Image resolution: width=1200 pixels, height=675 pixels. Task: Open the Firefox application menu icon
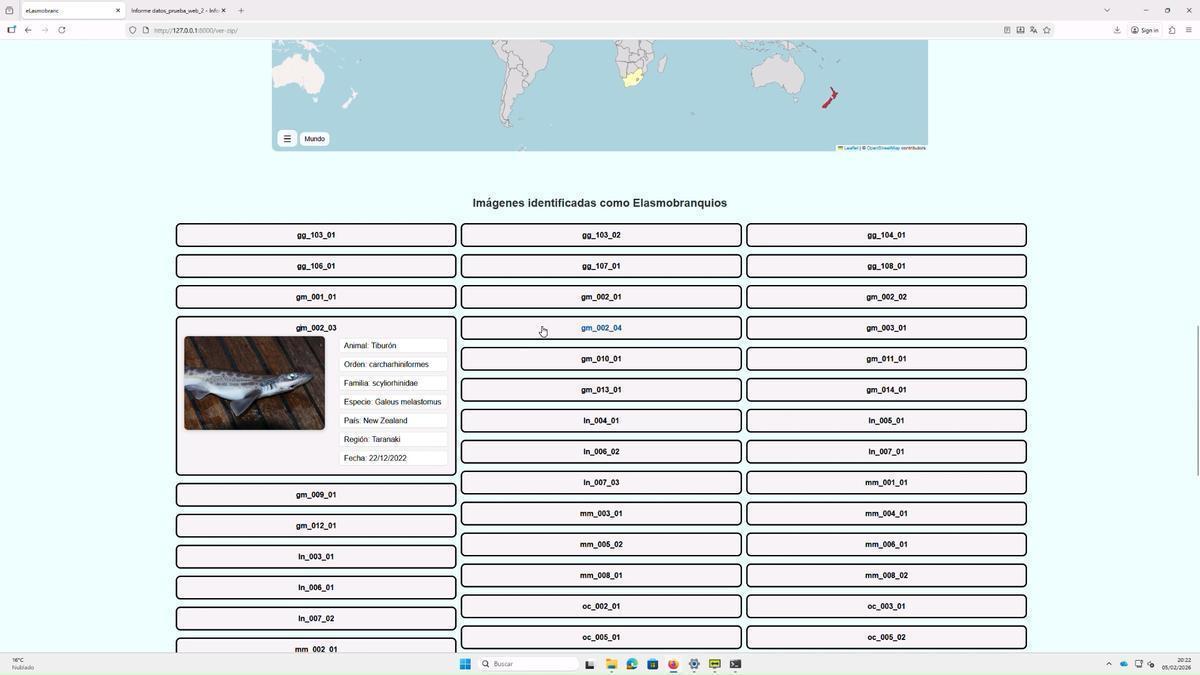point(1188,30)
